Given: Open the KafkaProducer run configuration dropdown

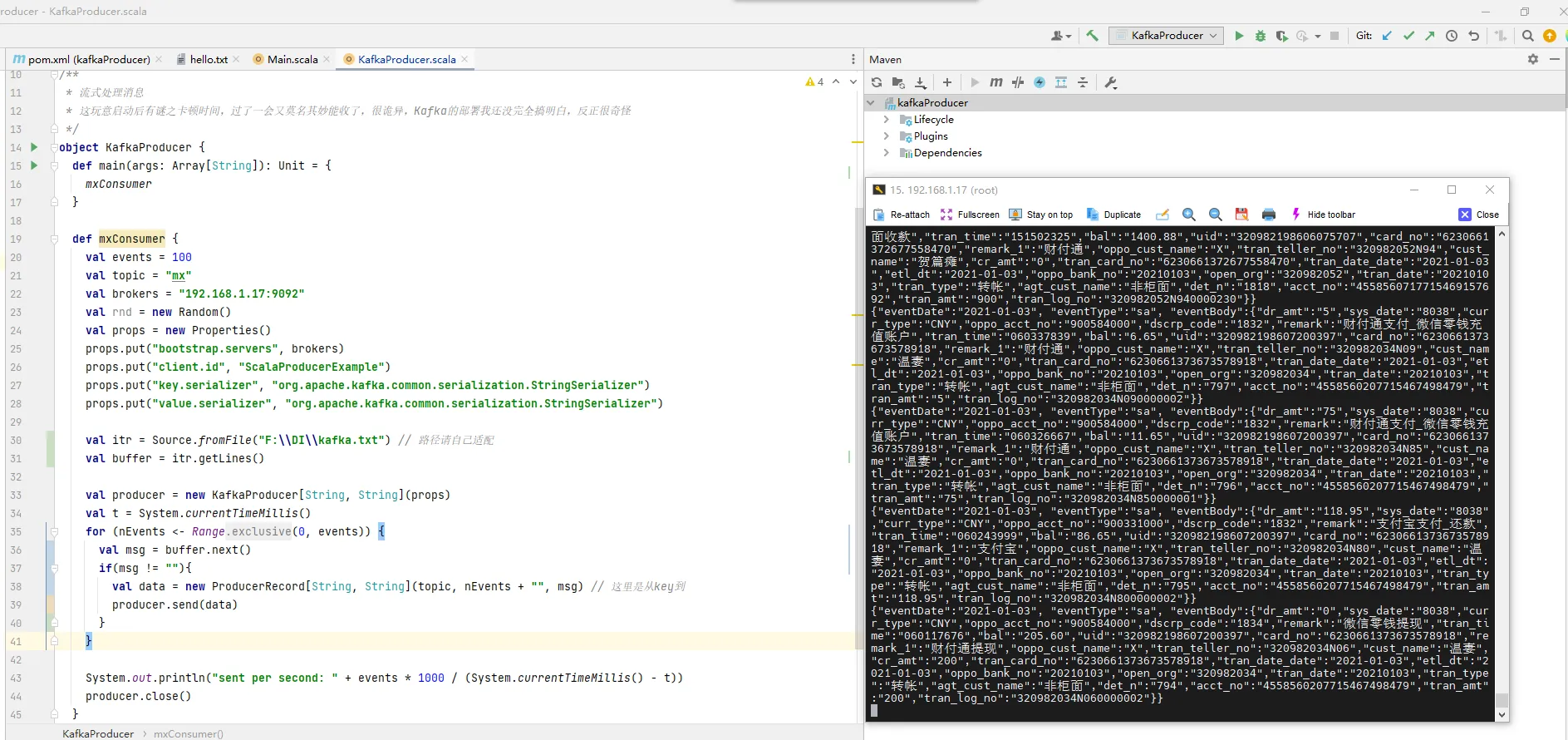Looking at the screenshot, I should click(1166, 36).
